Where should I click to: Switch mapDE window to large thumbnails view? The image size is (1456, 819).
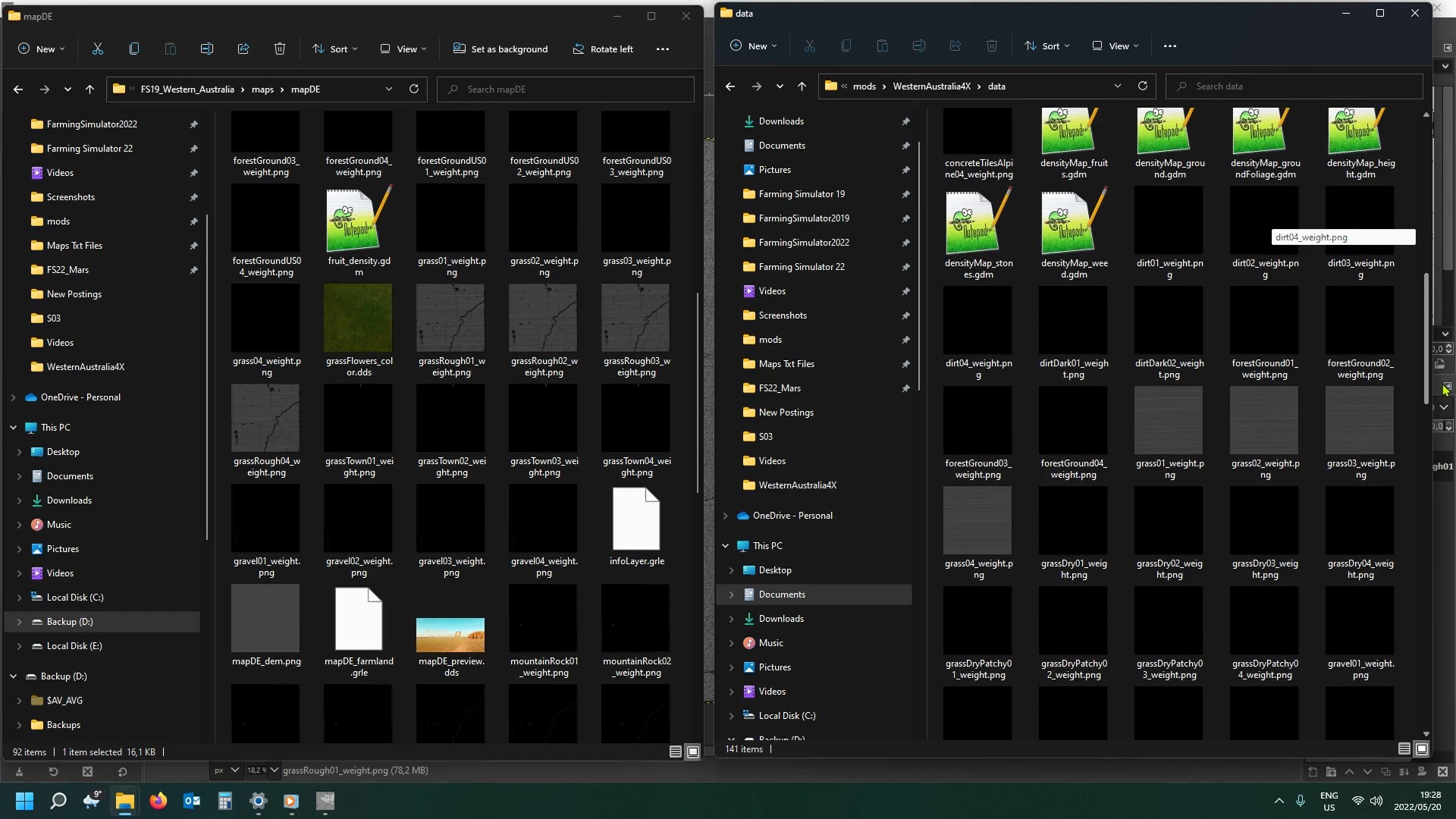point(693,752)
